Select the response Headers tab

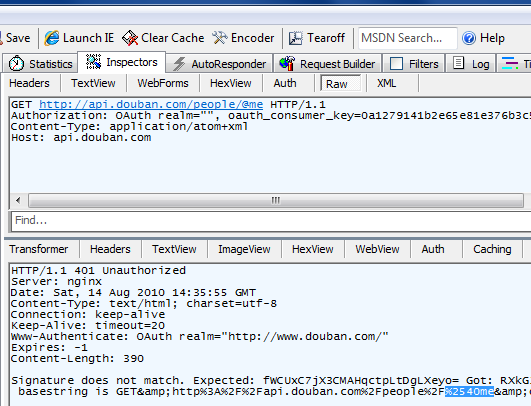[110, 249]
